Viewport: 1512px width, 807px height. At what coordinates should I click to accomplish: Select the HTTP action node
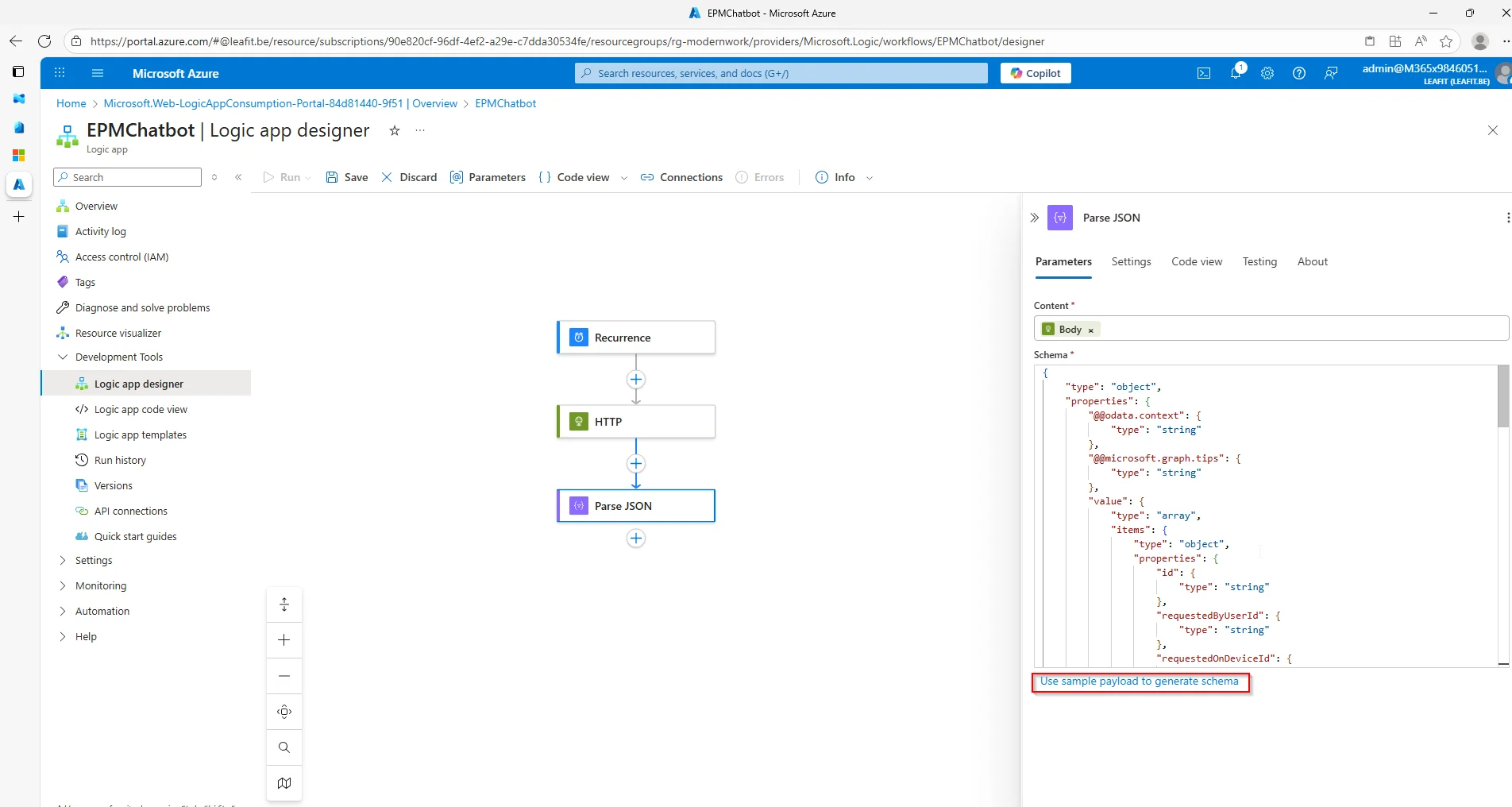click(x=636, y=422)
